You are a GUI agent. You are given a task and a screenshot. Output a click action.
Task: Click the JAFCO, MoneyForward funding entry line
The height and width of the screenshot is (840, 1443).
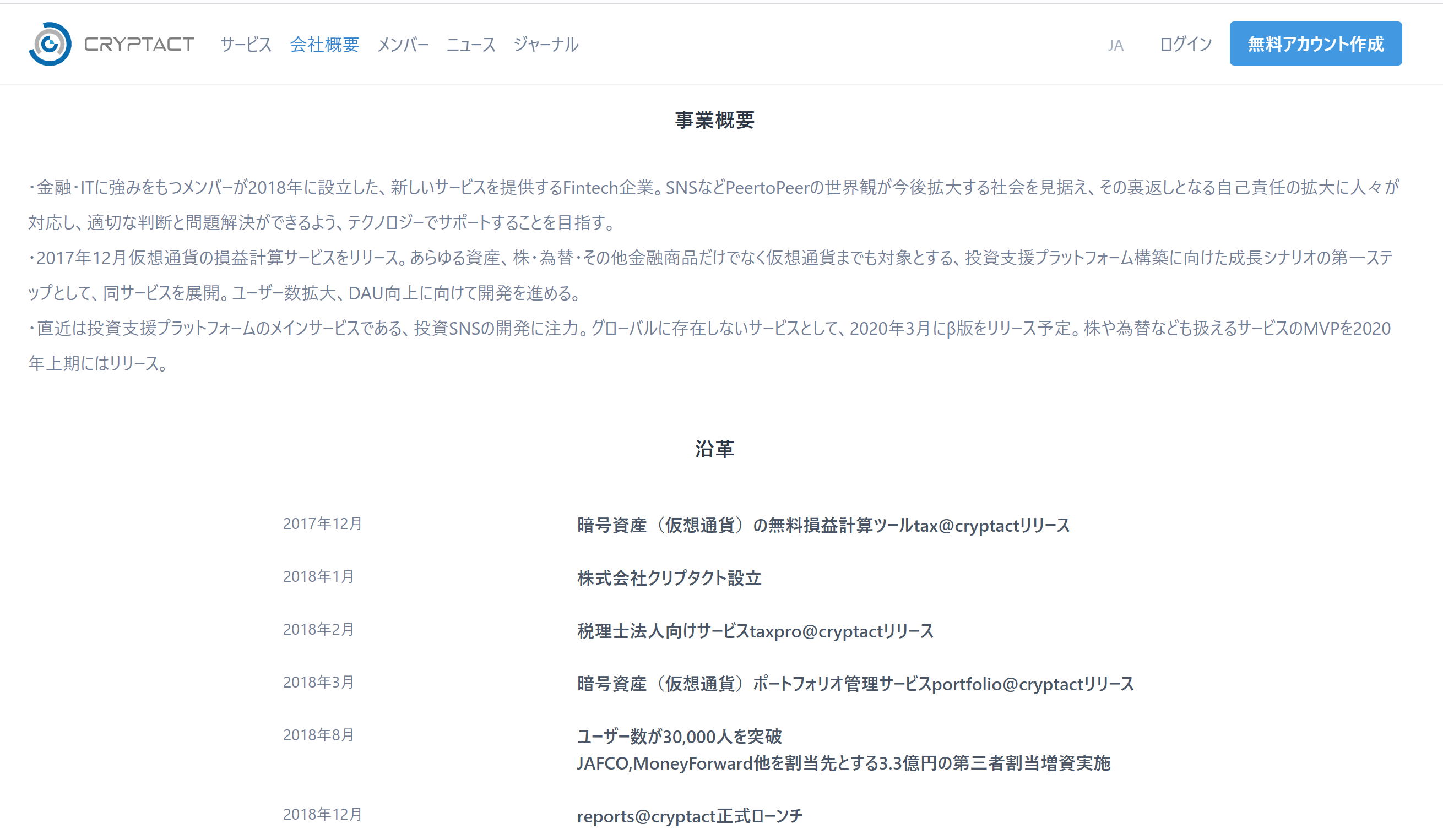tap(843, 763)
